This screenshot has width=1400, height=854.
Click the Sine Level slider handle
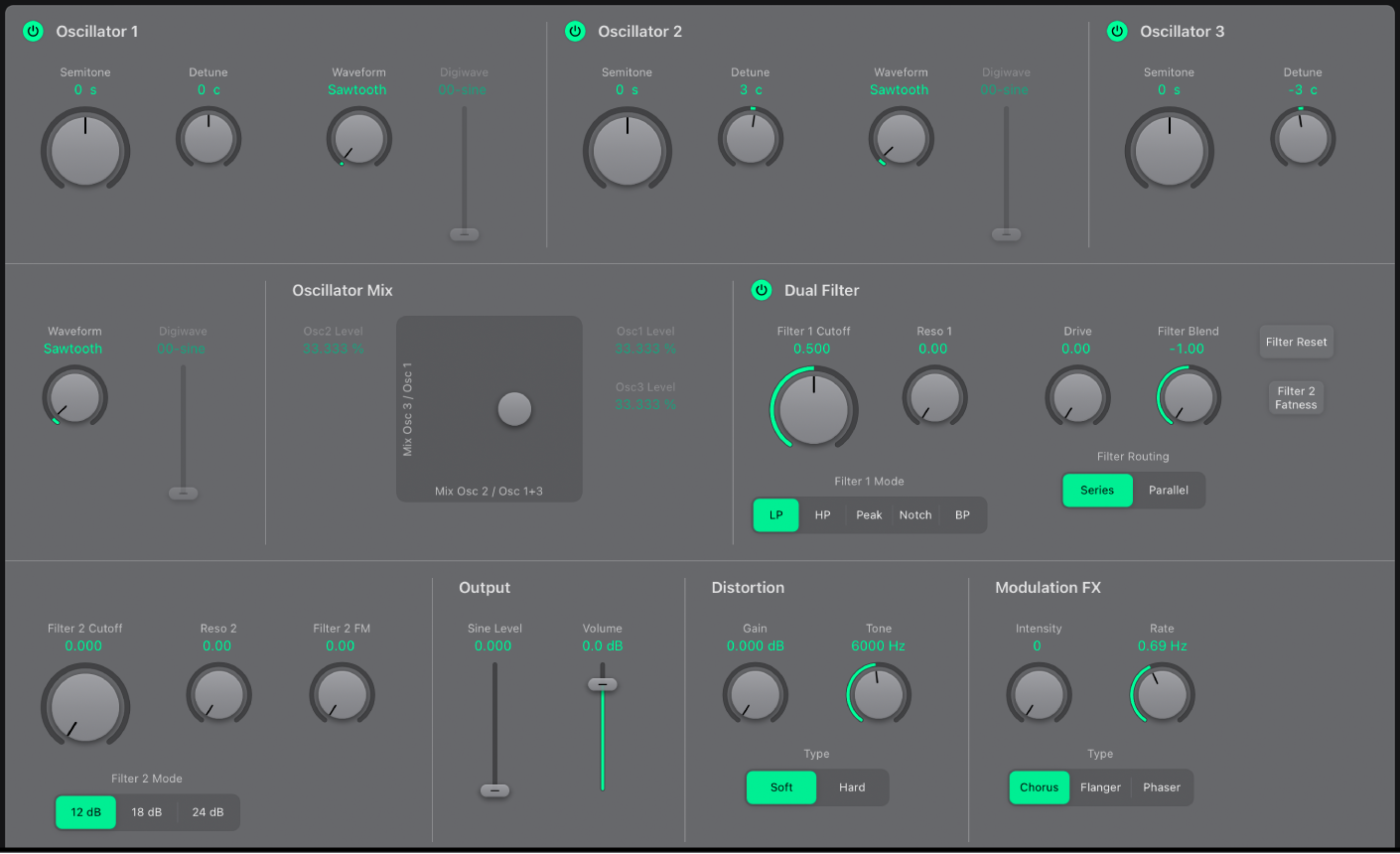(x=494, y=790)
